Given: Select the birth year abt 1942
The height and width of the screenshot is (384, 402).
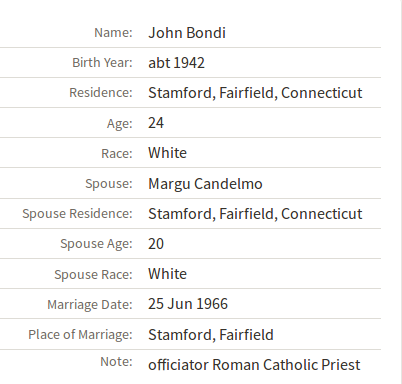Looking at the screenshot, I should click(176, 63).
